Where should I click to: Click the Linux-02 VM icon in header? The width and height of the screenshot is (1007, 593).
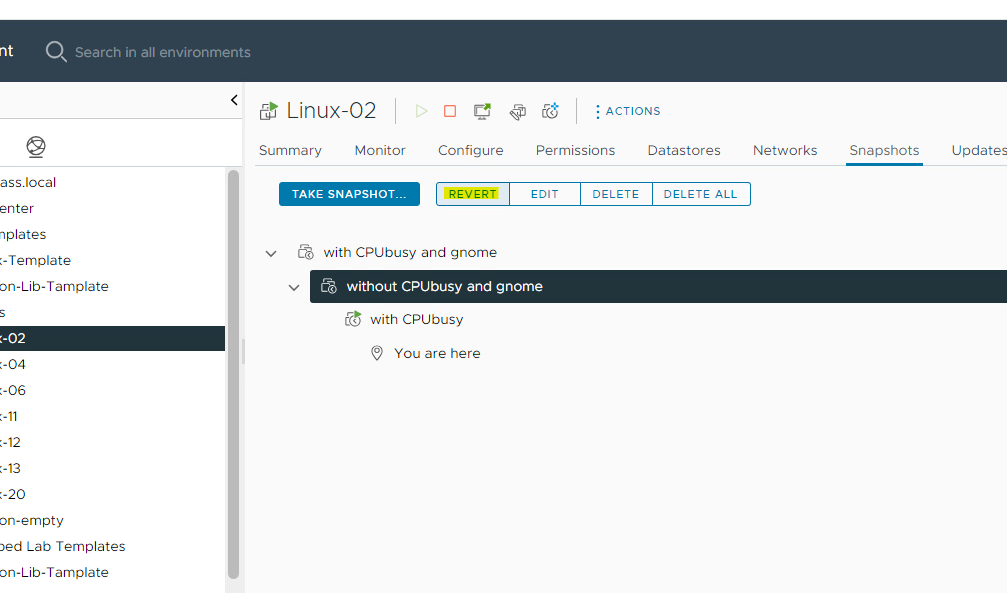(268, 111)
